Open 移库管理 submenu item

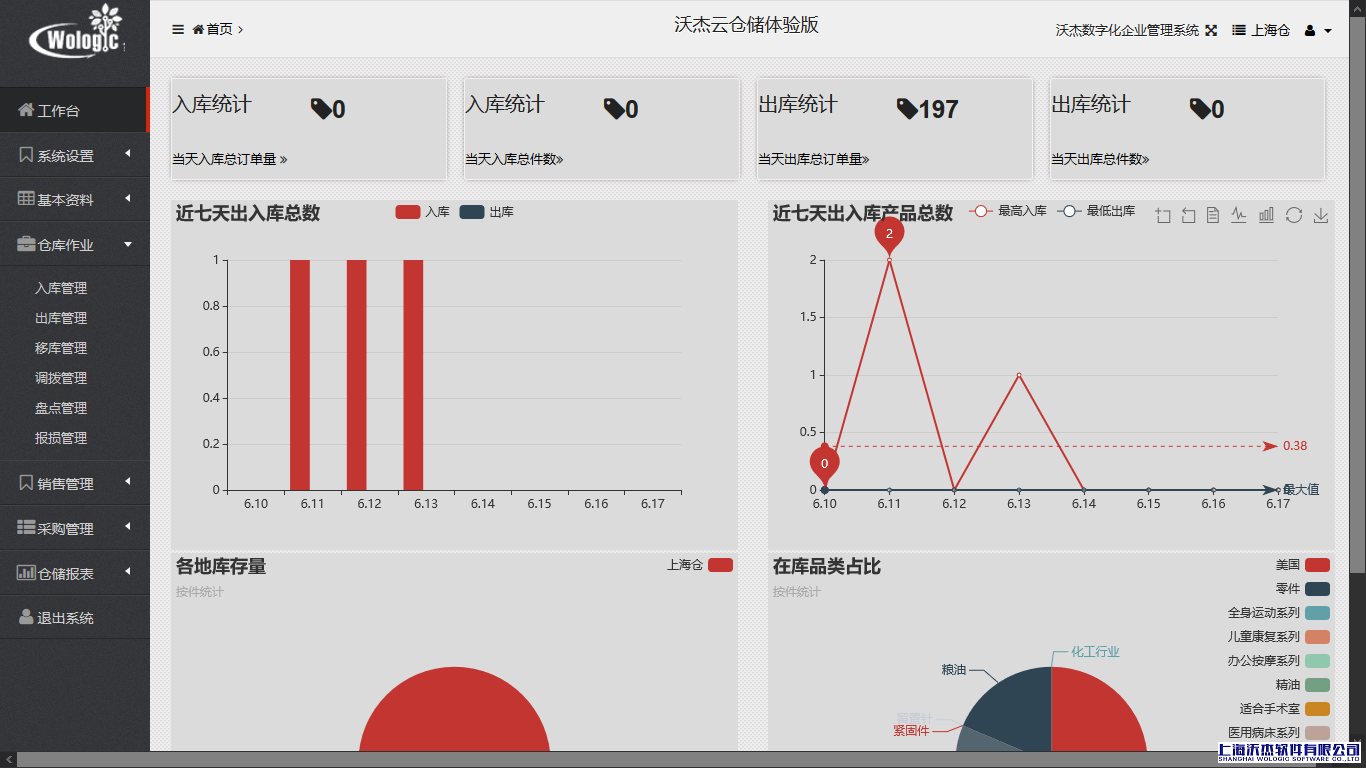point(61,348)
